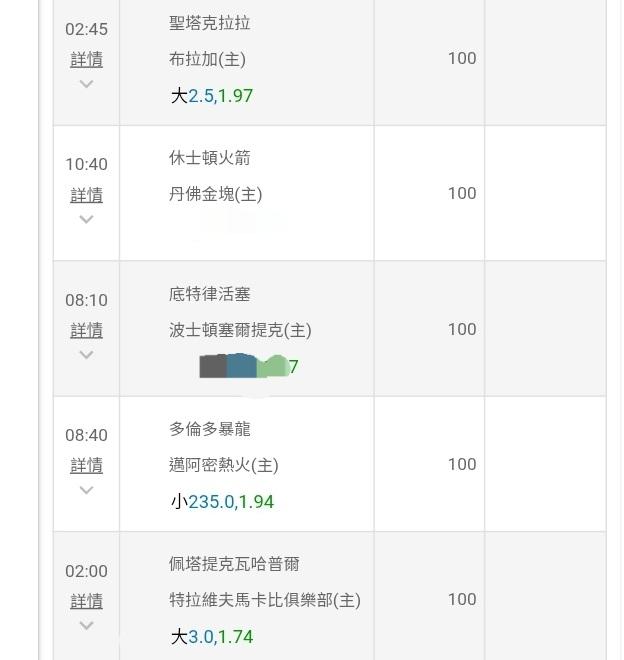This screenshot has width=624, height=660.
Task: Expand the chevron under the 08:10 match
Action: click(86, 355)
